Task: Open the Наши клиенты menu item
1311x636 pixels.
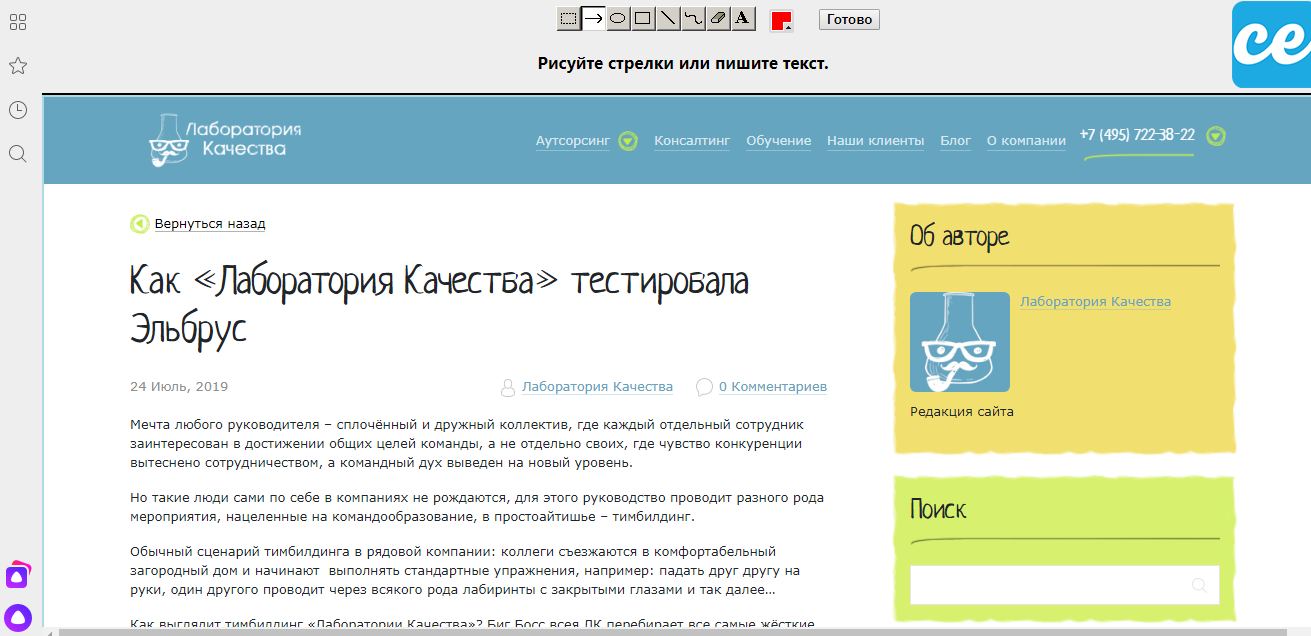Action: [x=875, y=141]
